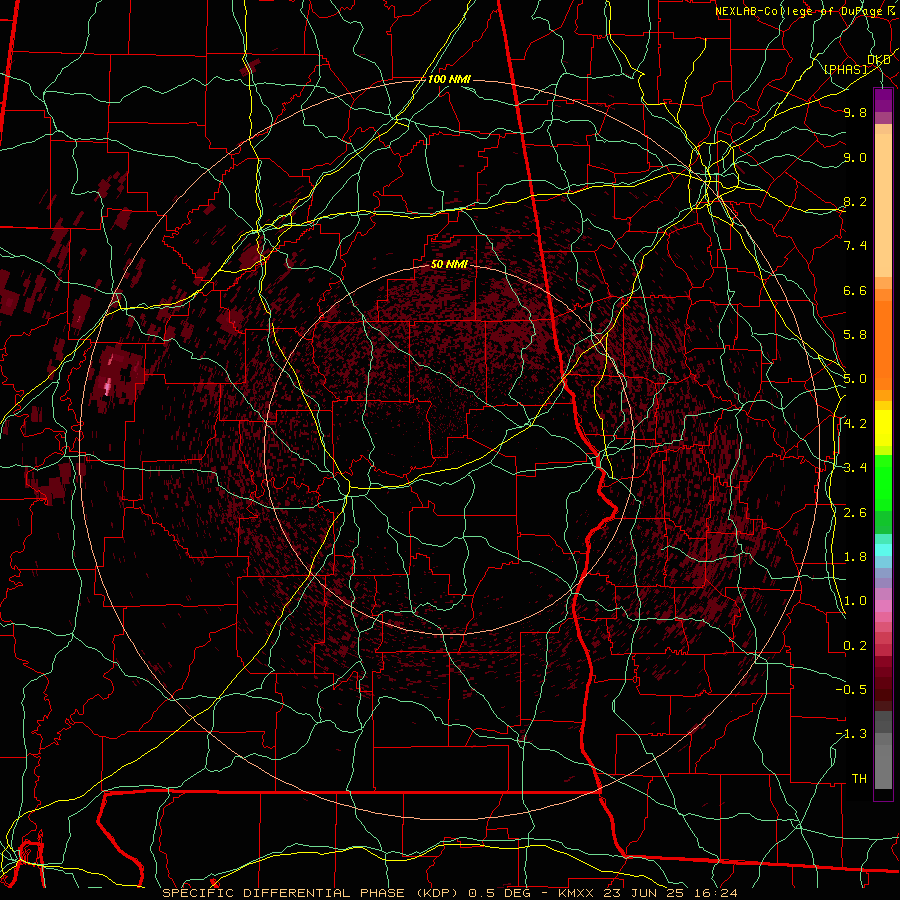This screenshot has height=900, width=900.
Task: Click the 9.8 value on the color scale
Action: tap(855, 112)
